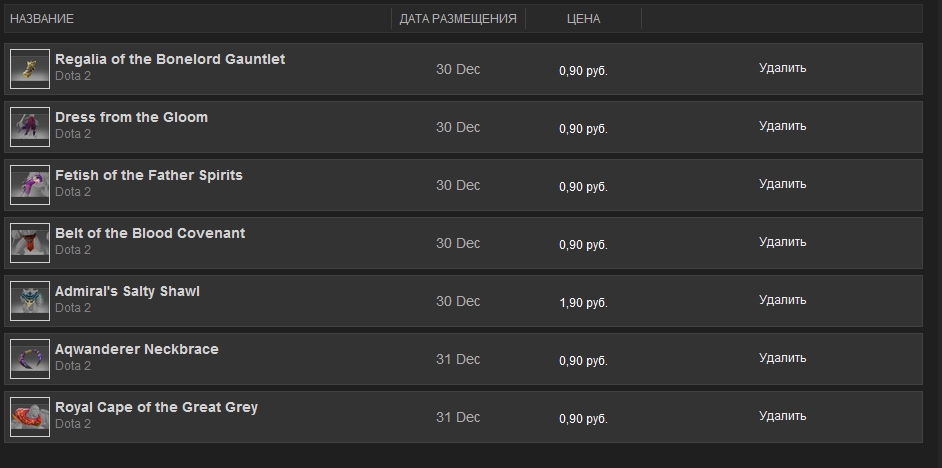This screenshot has height=468, width=942.
Task: Click Удалить for Aqwanderer Neckbrace
Action: click(x=782, y=358)
